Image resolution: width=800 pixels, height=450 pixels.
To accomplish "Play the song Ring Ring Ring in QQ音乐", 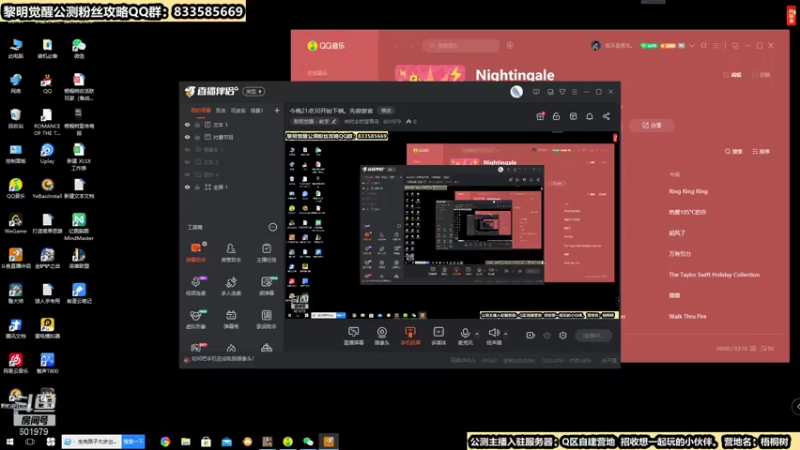I will pos(688,191).
